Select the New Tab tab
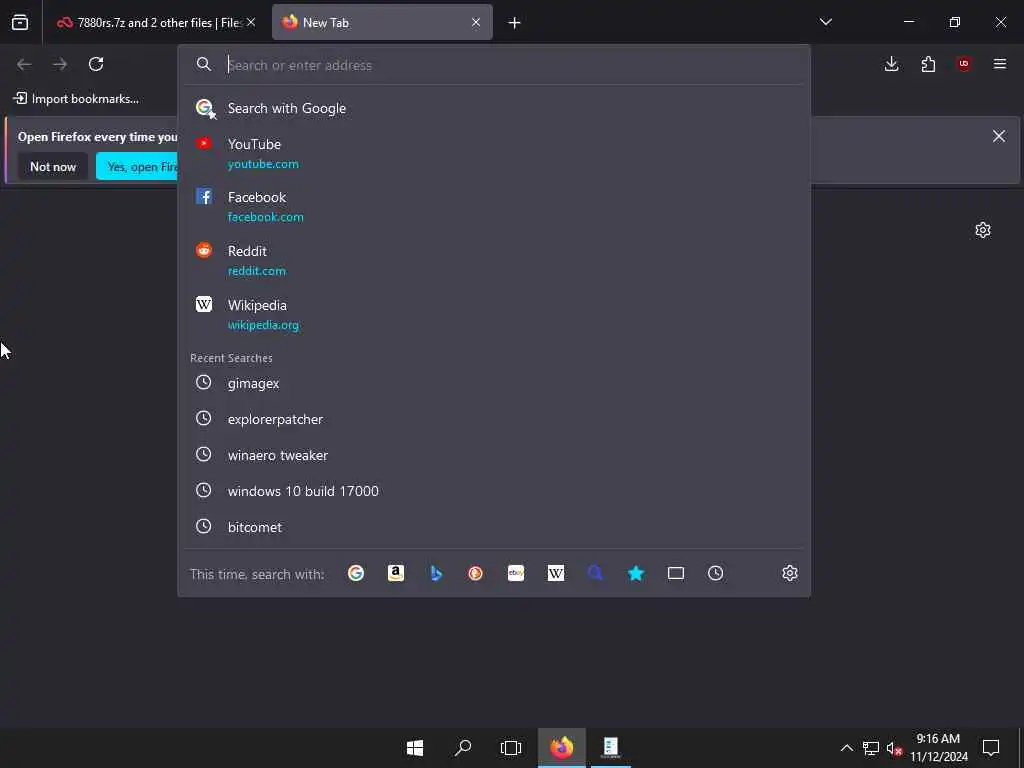Image resolution: width=1024 pixels, height=768 pixels. click(x=382, y=22)
